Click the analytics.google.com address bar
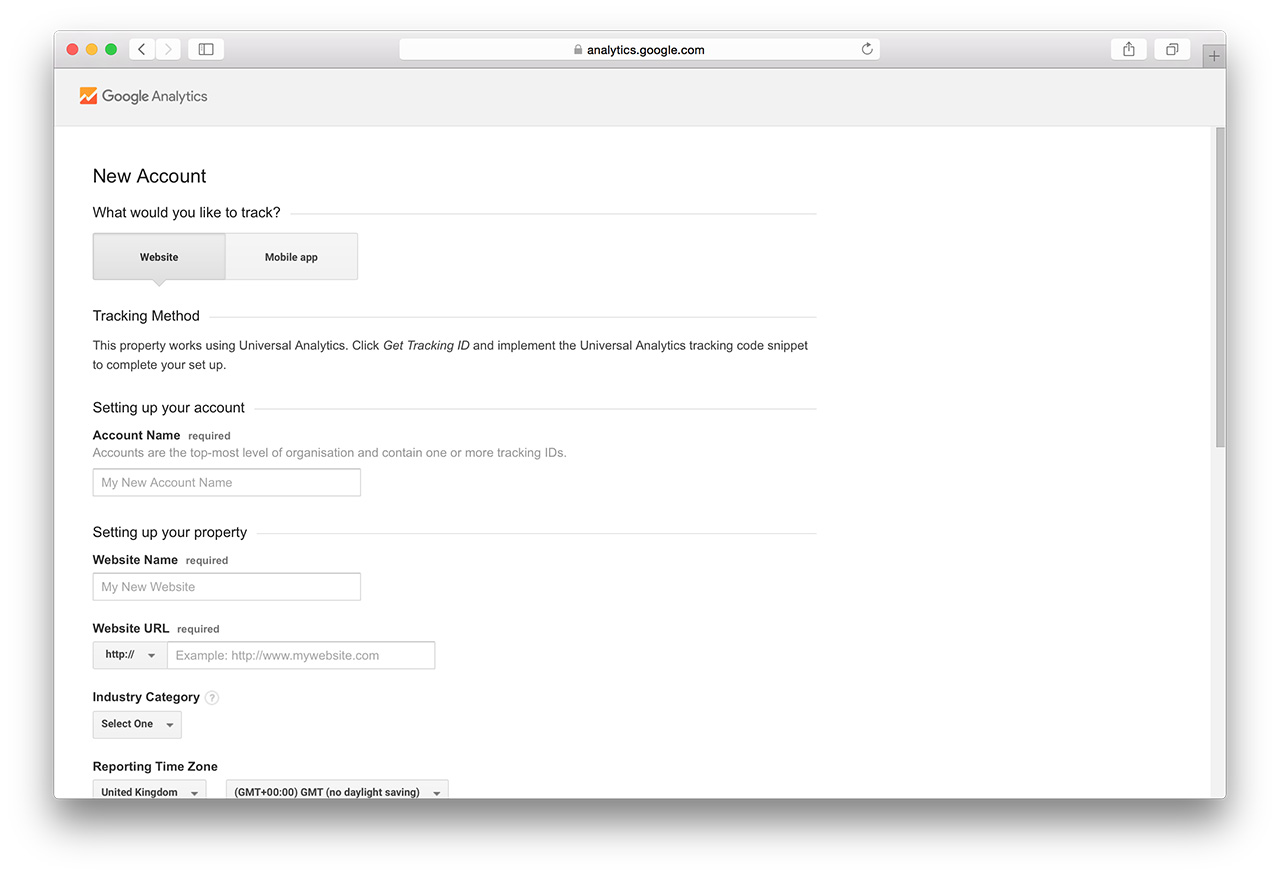Viewport: 1280px width, 876px height. tap(640, 49)
